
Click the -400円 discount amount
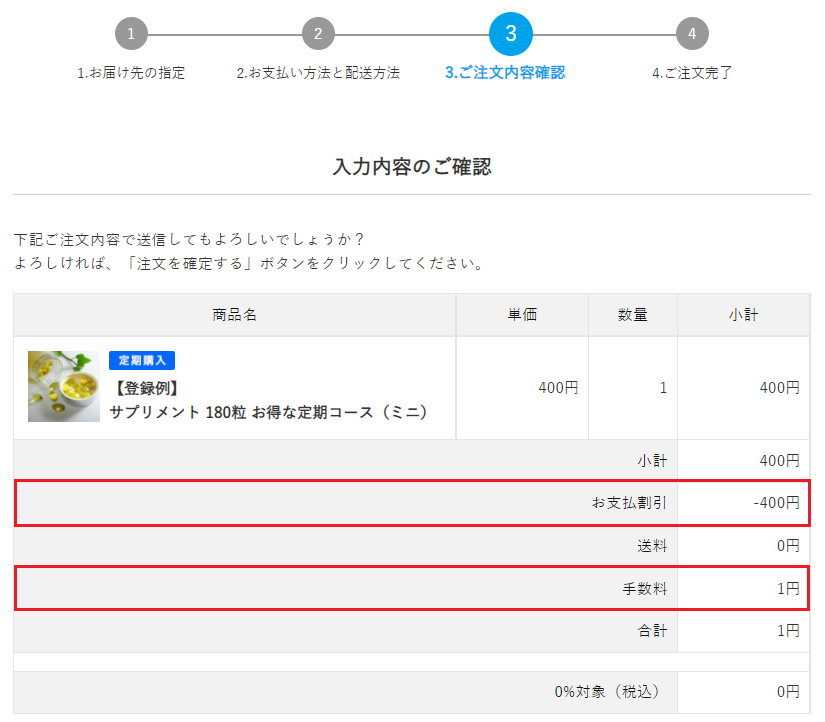point(776,503)
